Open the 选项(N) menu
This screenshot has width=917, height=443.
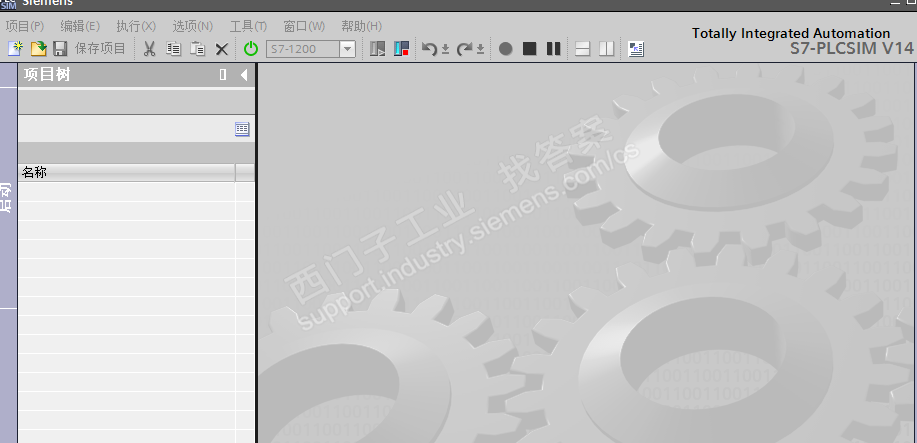[x=192, y=26]
